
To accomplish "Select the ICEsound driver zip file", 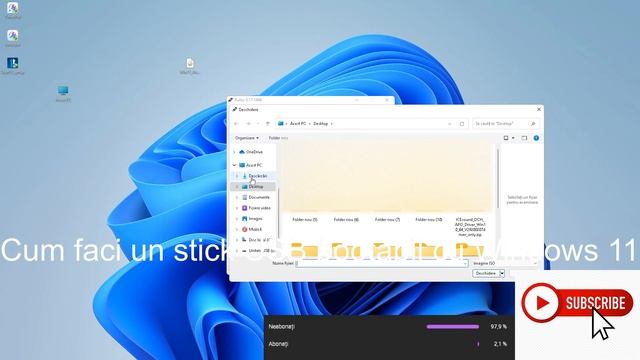I will (470, 227).
